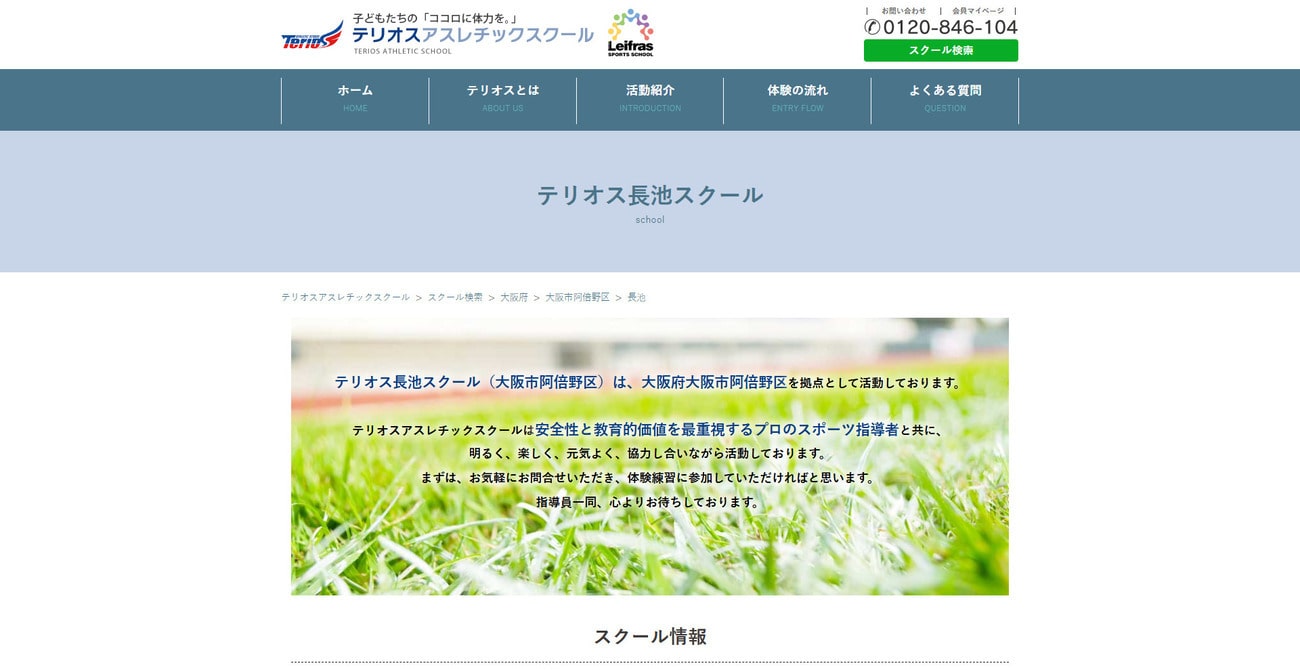The width and height of the screenshot is (1300, 670).
Task: Select 活動紹介 in the navigation bar
Action: [649, 97]
